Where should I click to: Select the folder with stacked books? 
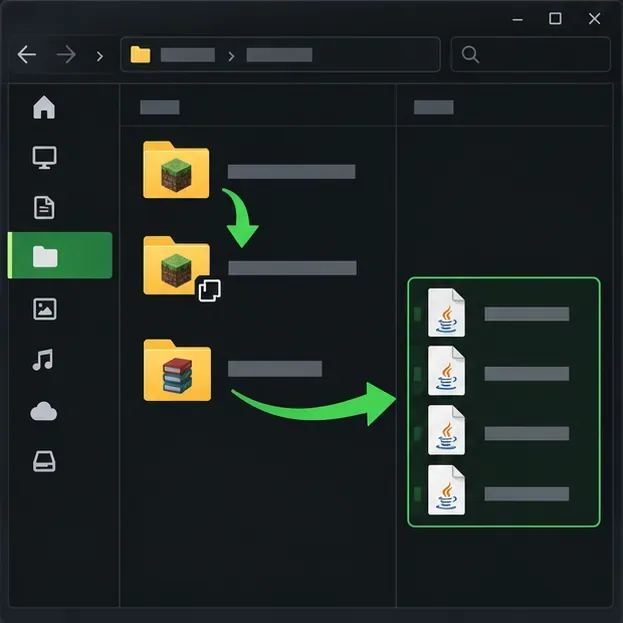(177, 370)
